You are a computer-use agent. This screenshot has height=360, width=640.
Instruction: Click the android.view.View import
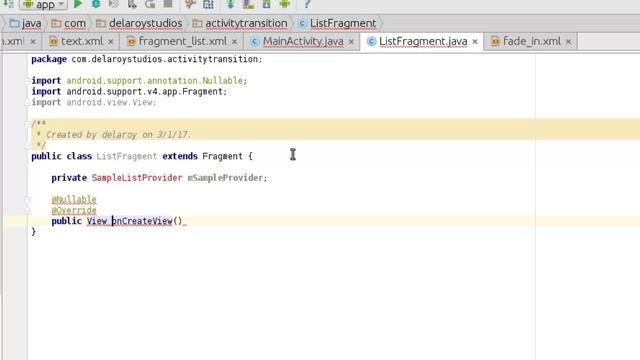[111, 102]
